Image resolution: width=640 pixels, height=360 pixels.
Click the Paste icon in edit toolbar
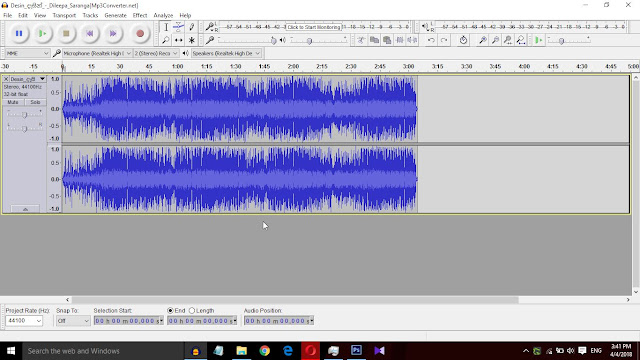coord(387,40)
